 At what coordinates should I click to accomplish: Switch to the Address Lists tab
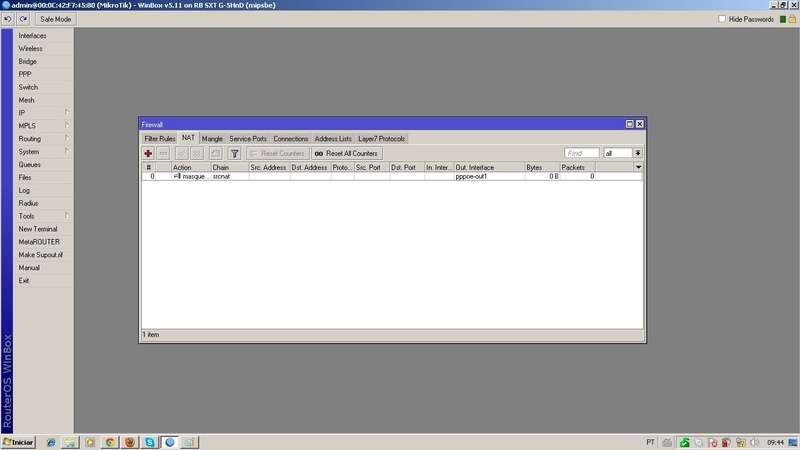pyautogui.click(x=333, y=139)
